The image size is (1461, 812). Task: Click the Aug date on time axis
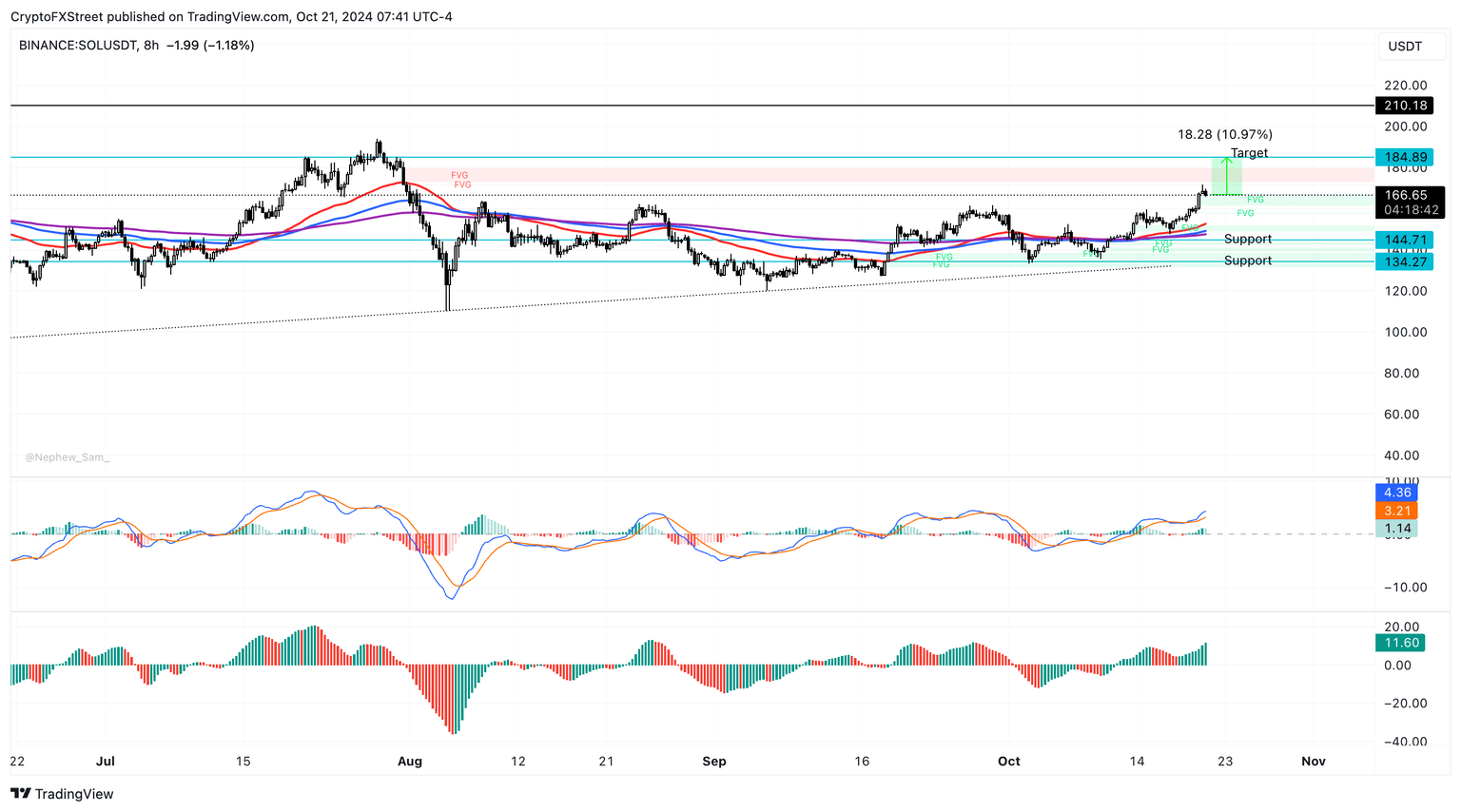pos(409,761)
